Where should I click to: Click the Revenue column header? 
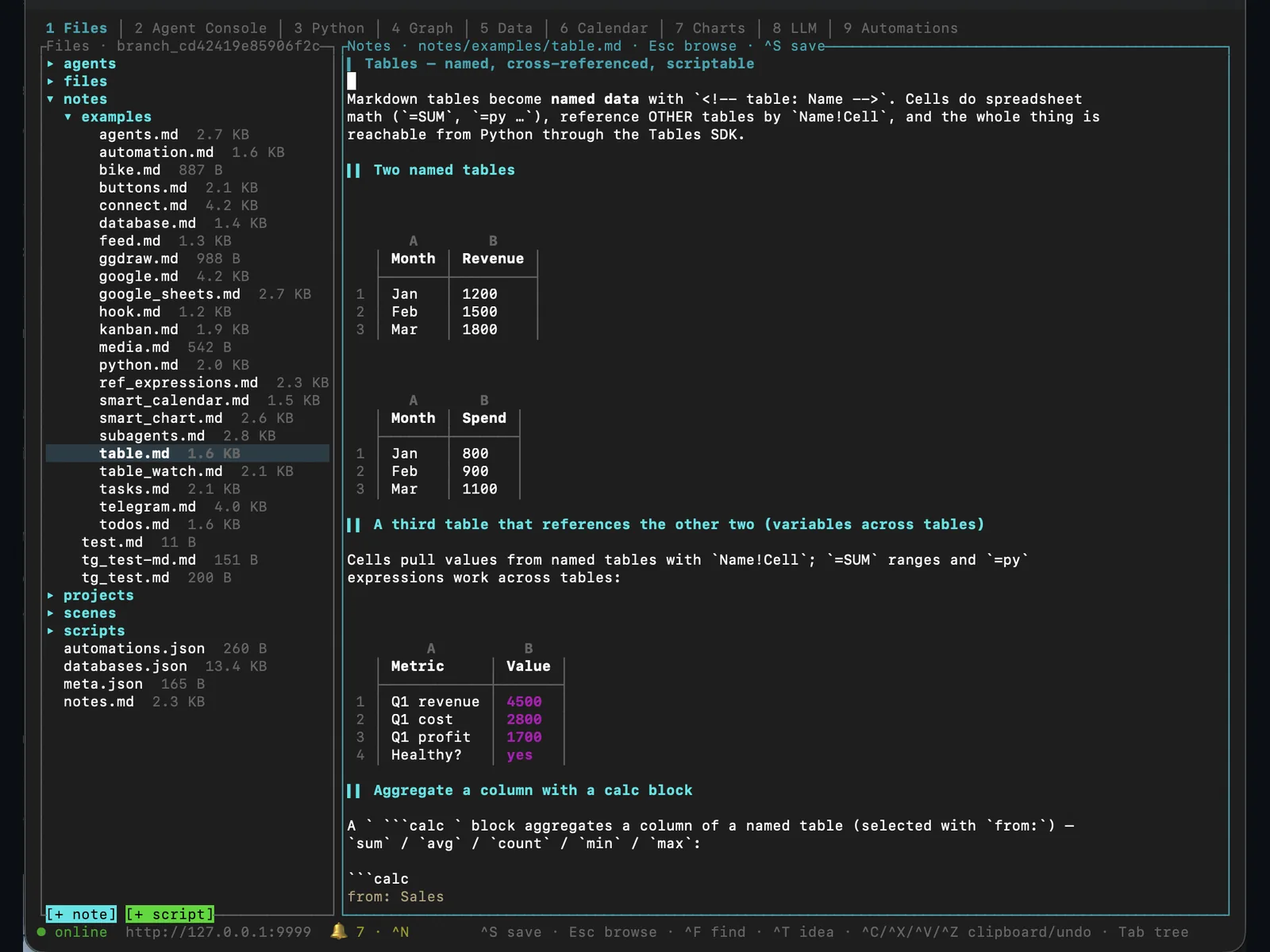[x=493, y=259]
